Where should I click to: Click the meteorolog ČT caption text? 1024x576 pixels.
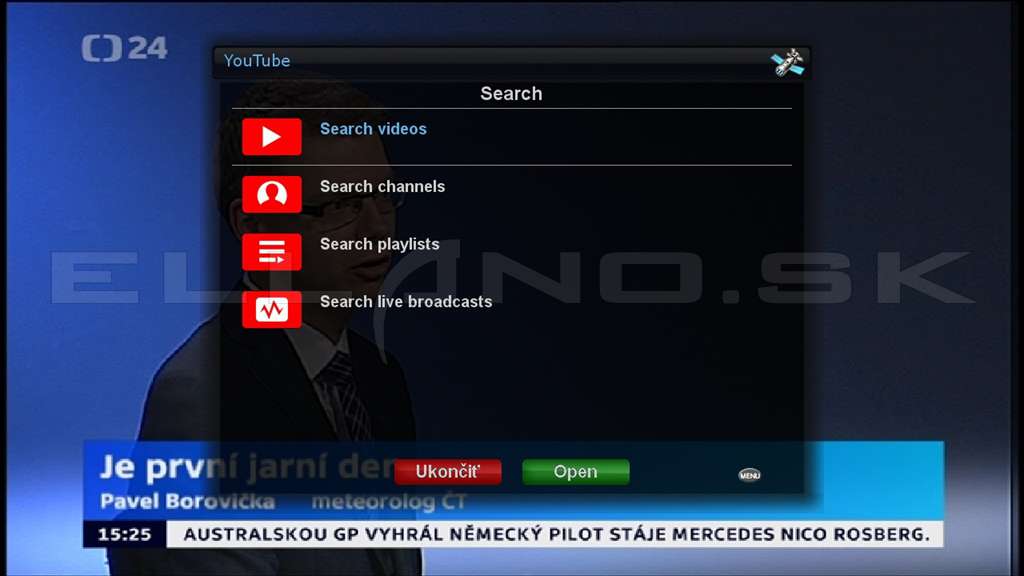pos(389,502)
